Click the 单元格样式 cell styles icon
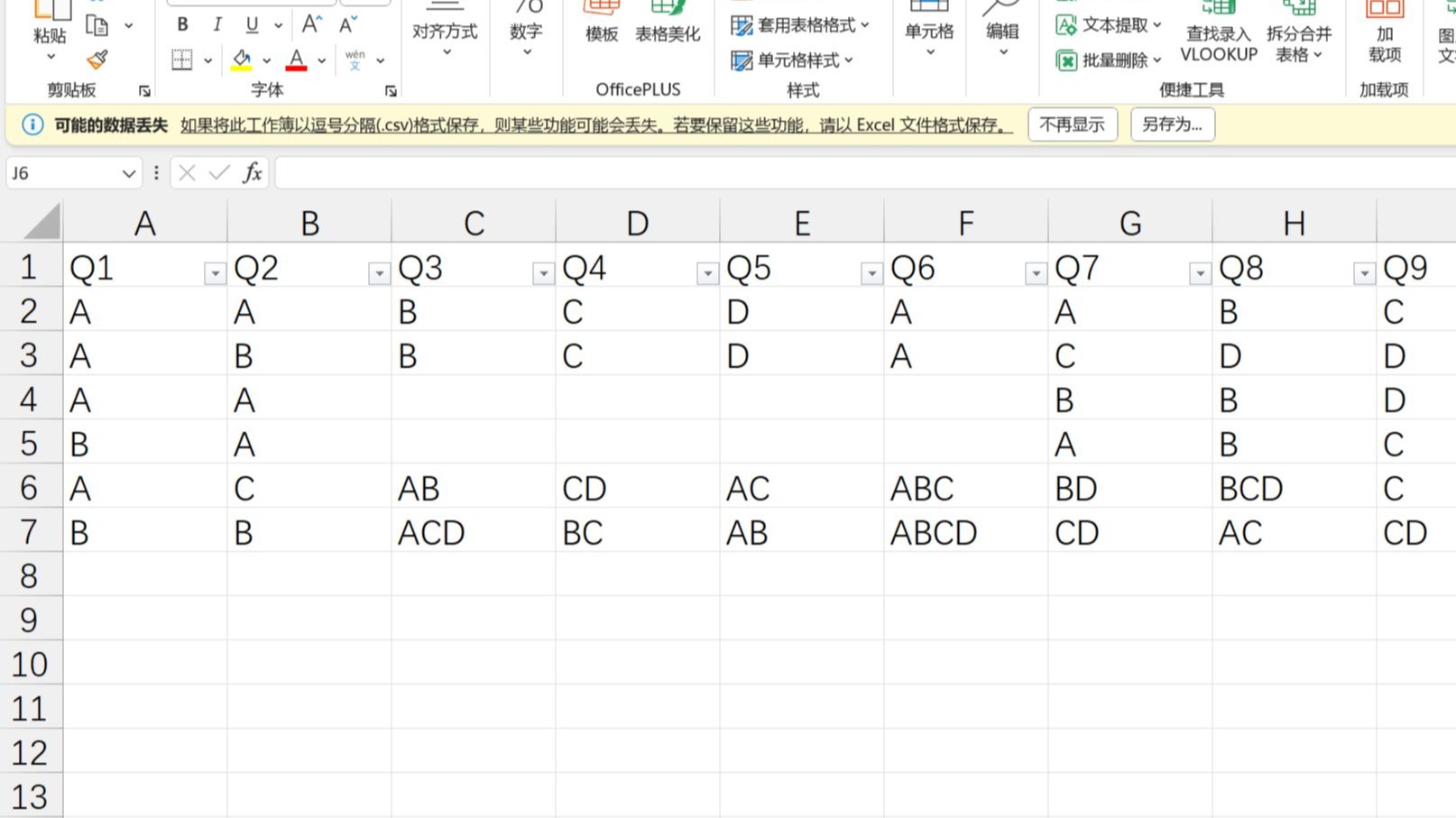The width and height of the screenshot is (1456, 818). (742, 60)
